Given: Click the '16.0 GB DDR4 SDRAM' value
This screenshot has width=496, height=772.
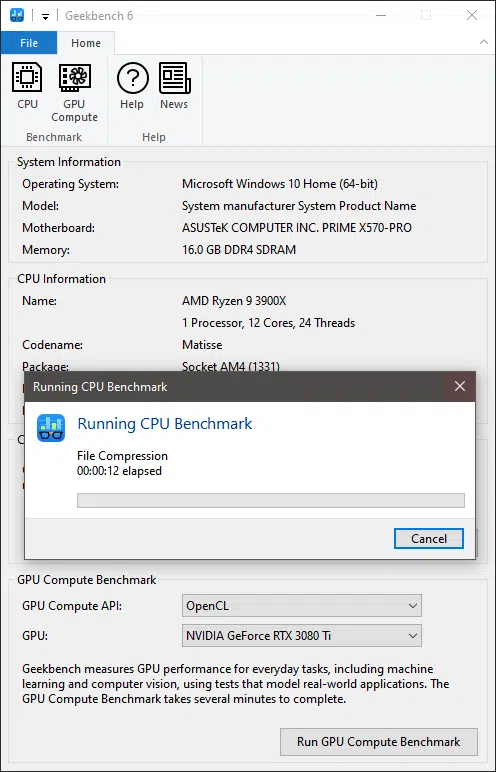Looking at the screenshot, I should click(239, 250).
